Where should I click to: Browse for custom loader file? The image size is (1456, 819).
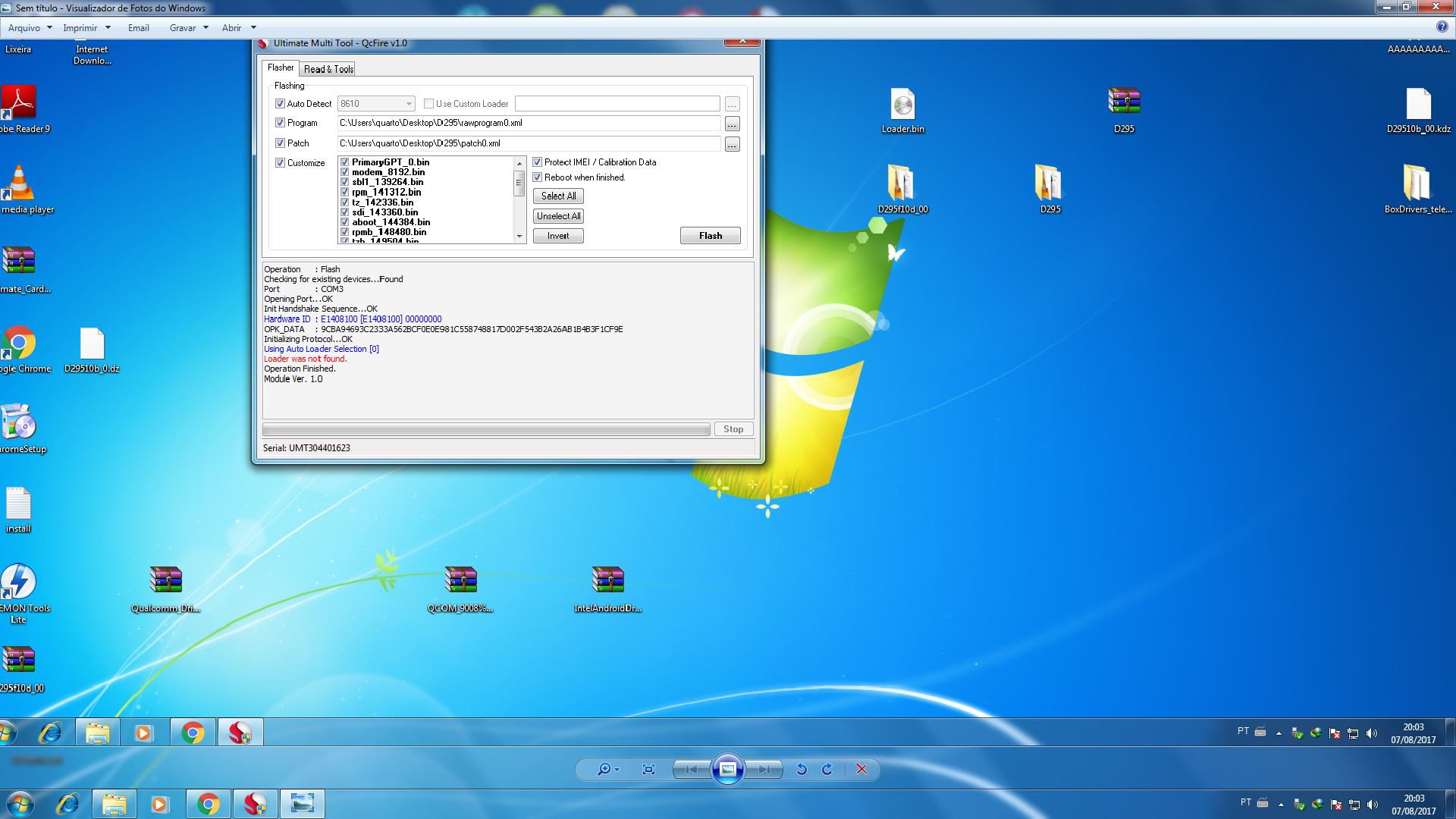tap(732, 105)
